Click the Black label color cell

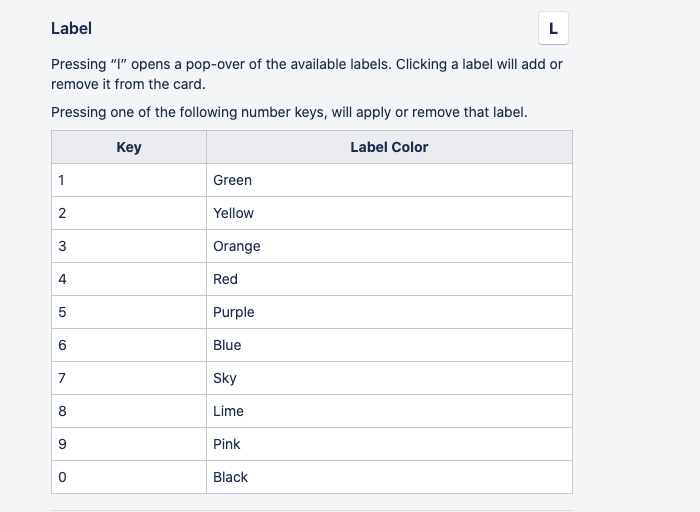(x=230, y=477)
